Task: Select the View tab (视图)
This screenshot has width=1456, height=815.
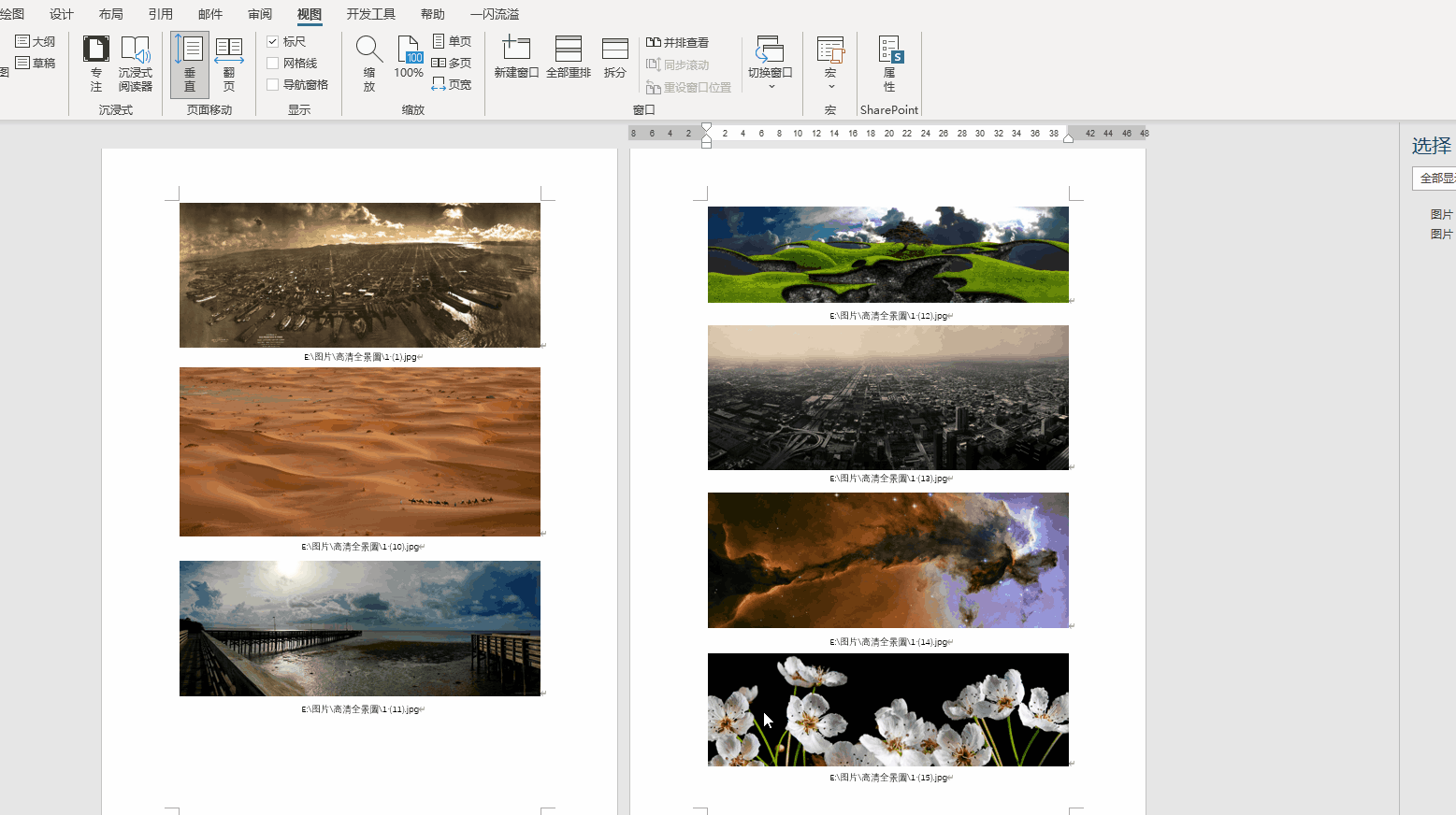Action: [x=310, y=14]
